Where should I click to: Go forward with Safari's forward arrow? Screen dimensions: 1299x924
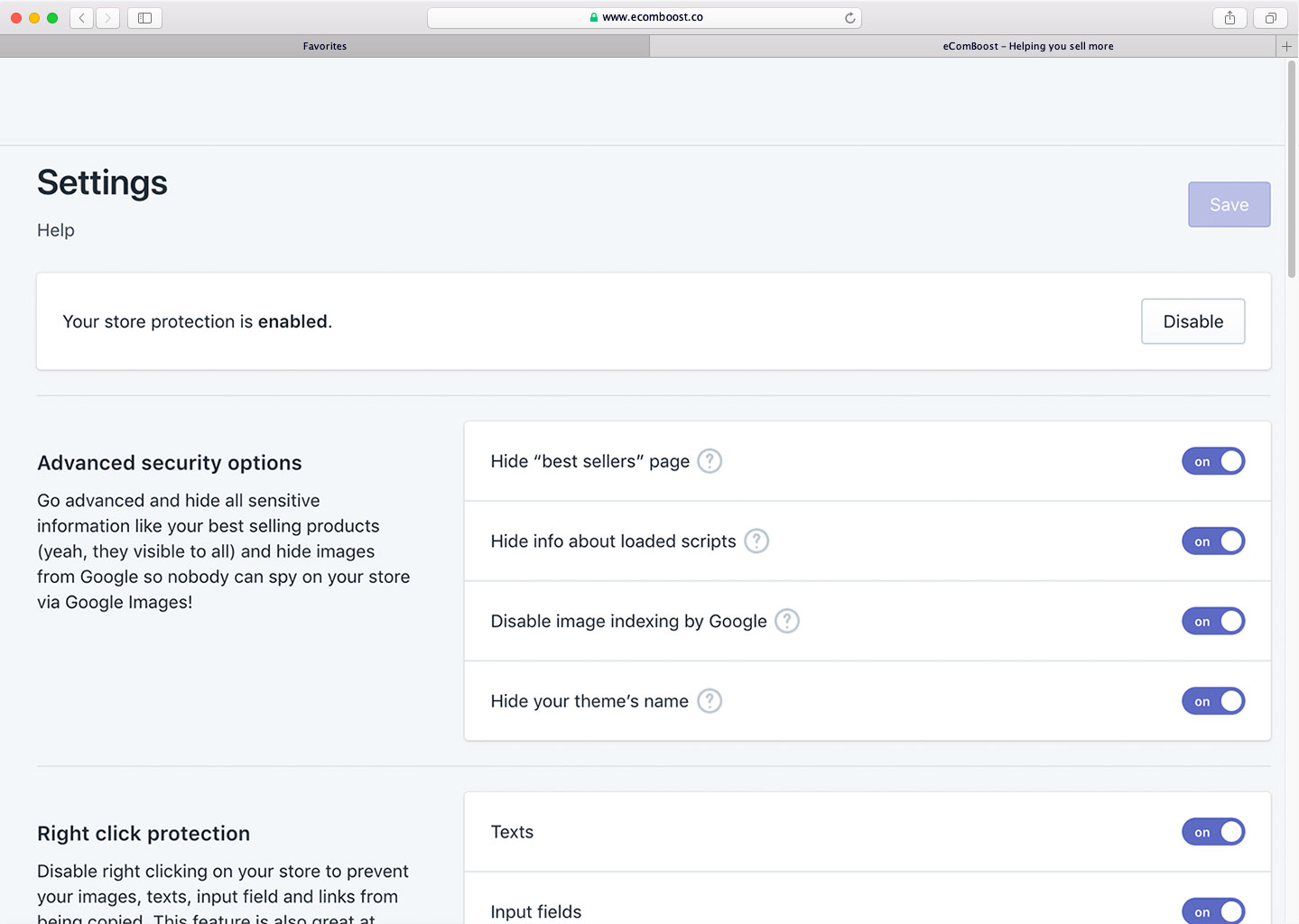pyautogui.click(x=107, y=17)
